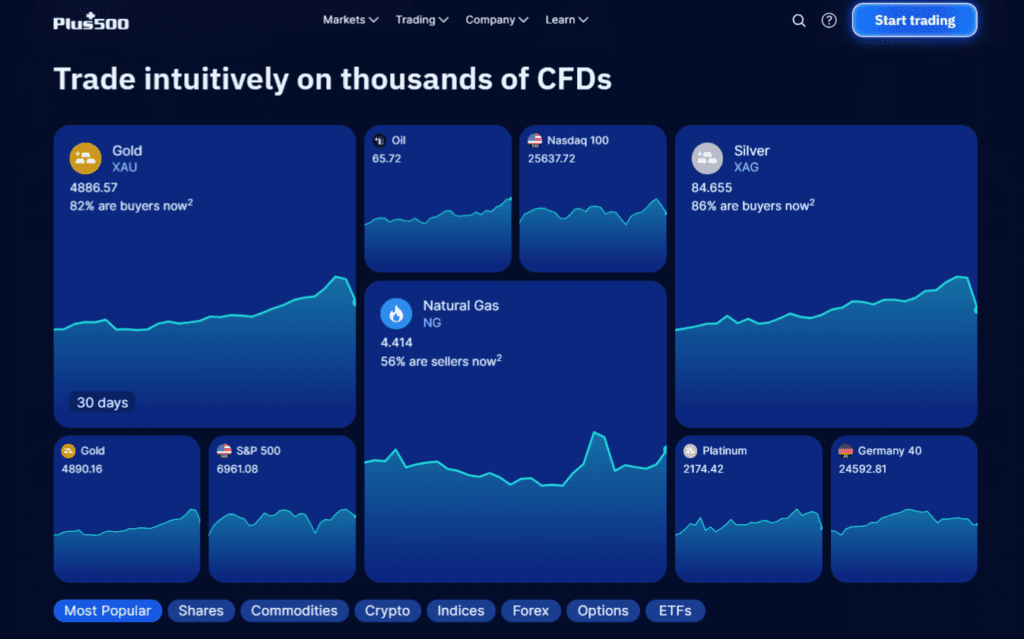
Task: Expand the Trading dropdown menu
Action: point(421,20)
